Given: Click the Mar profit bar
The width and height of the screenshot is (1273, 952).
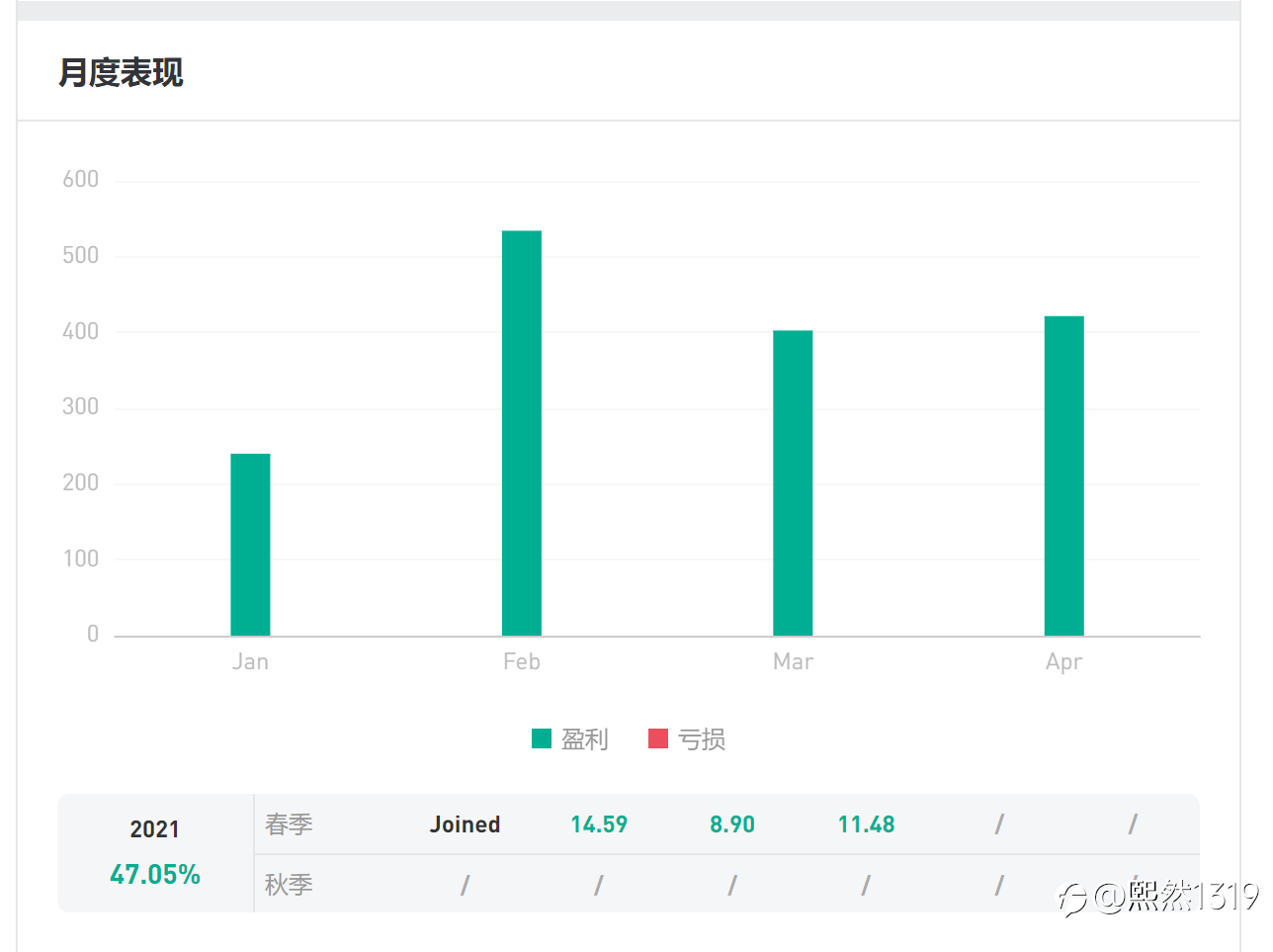Looking at the screenshot, I should 793,483.
